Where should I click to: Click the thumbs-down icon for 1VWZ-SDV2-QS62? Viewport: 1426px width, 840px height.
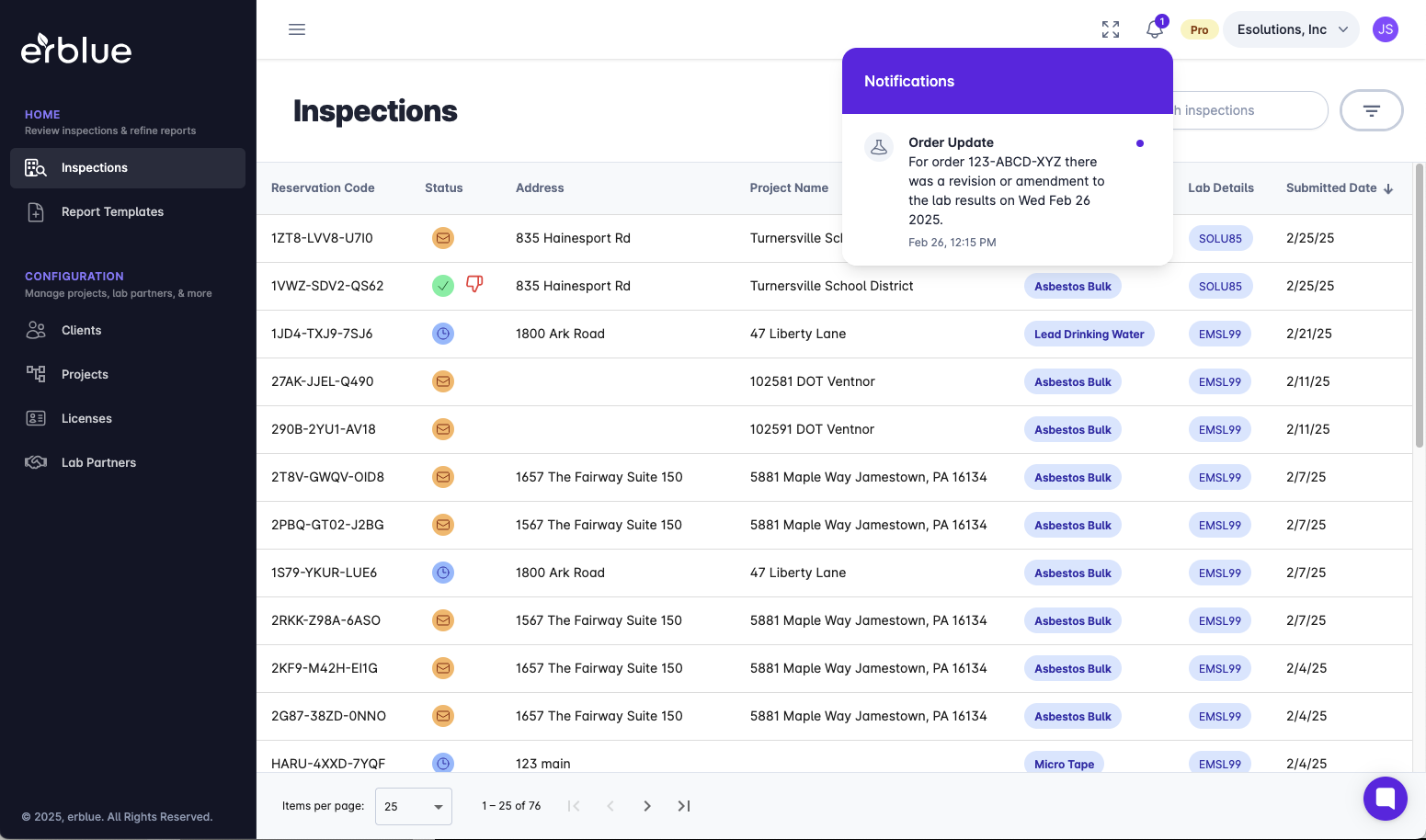pos(474,284)
